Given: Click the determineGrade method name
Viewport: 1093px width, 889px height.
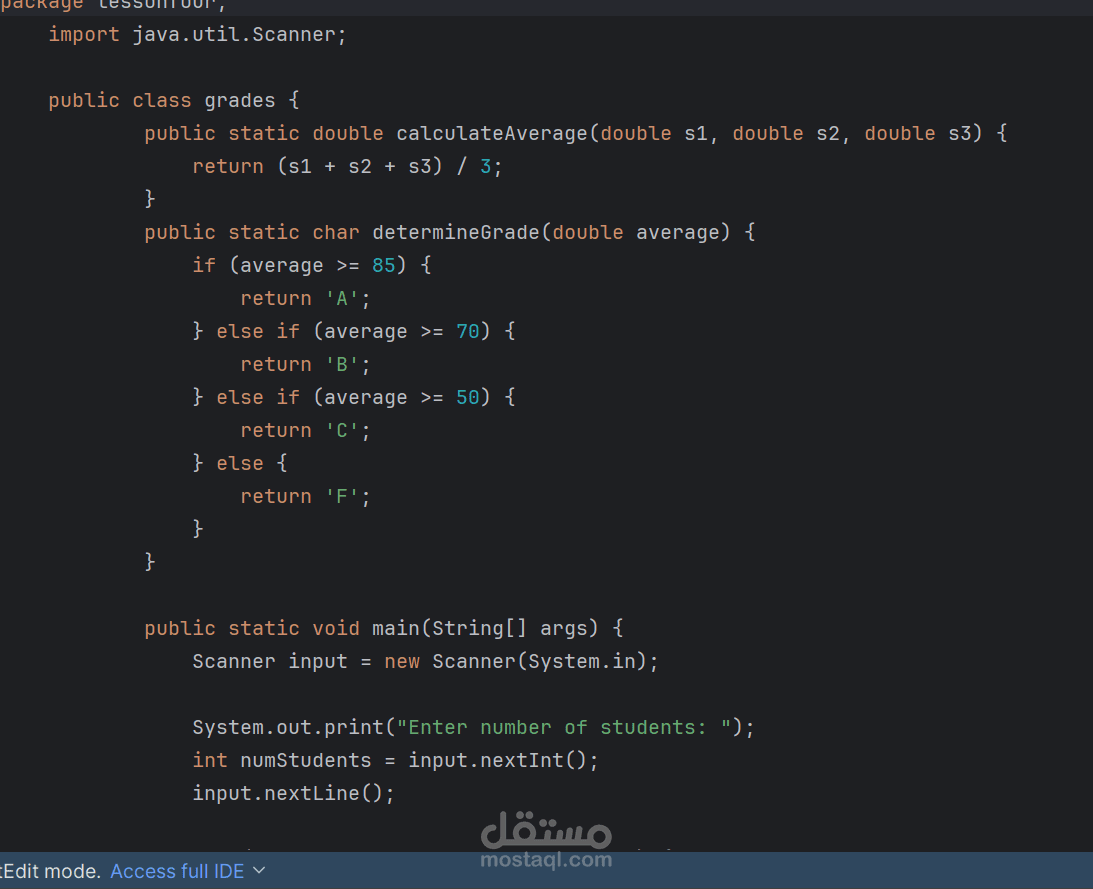Looking at the screenshot, I should point(456,232).
